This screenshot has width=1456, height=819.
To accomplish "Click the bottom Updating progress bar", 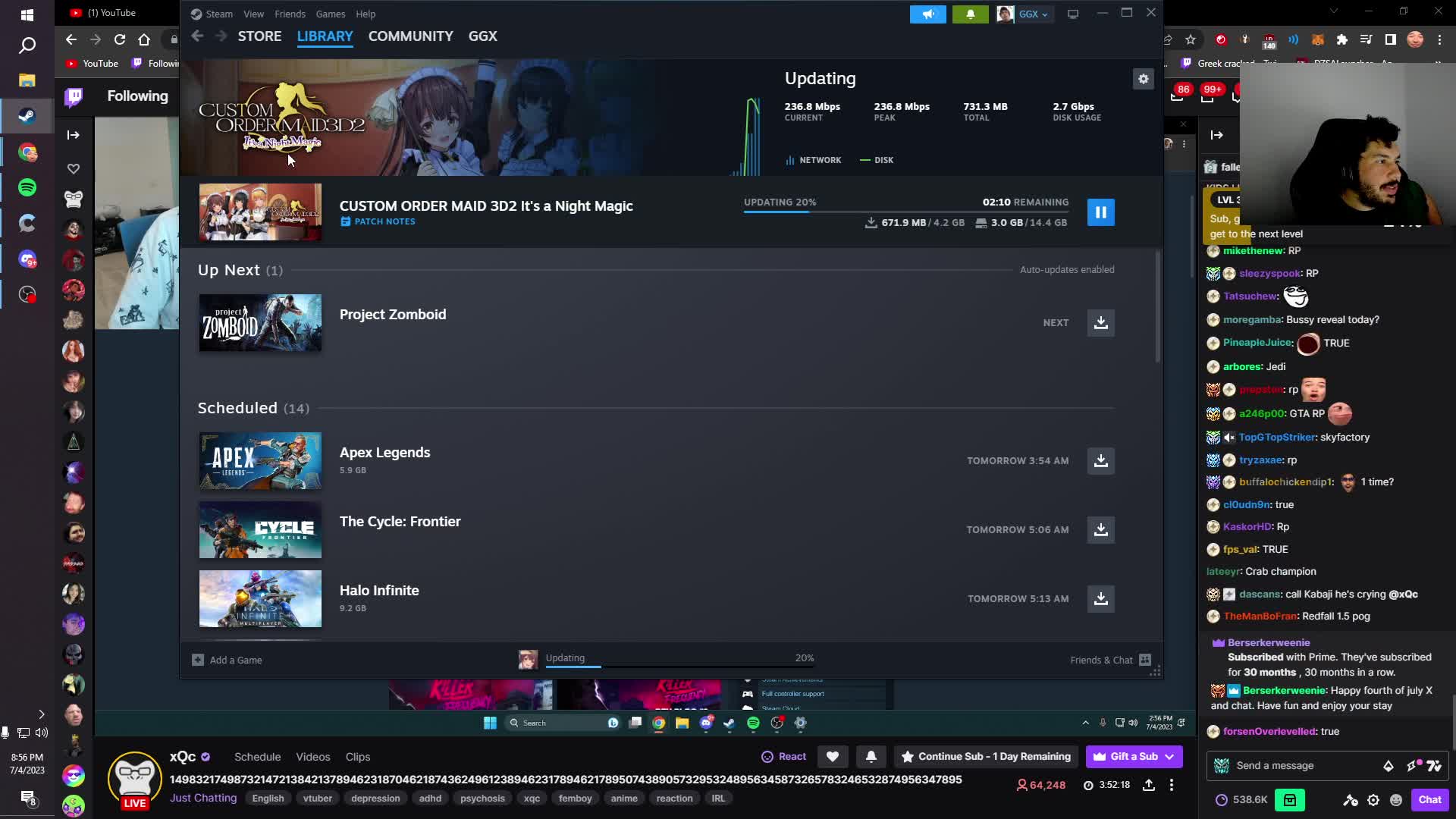I will click(679, 665).
